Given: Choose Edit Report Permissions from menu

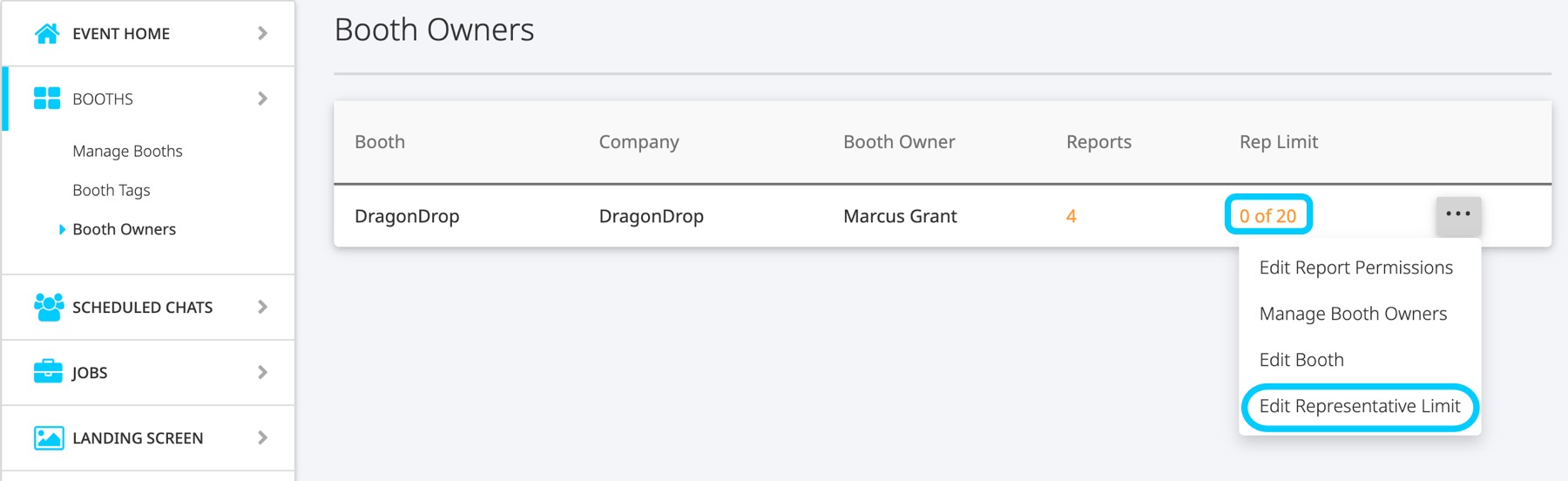Looking at the screenshot, I should 1355,268.
